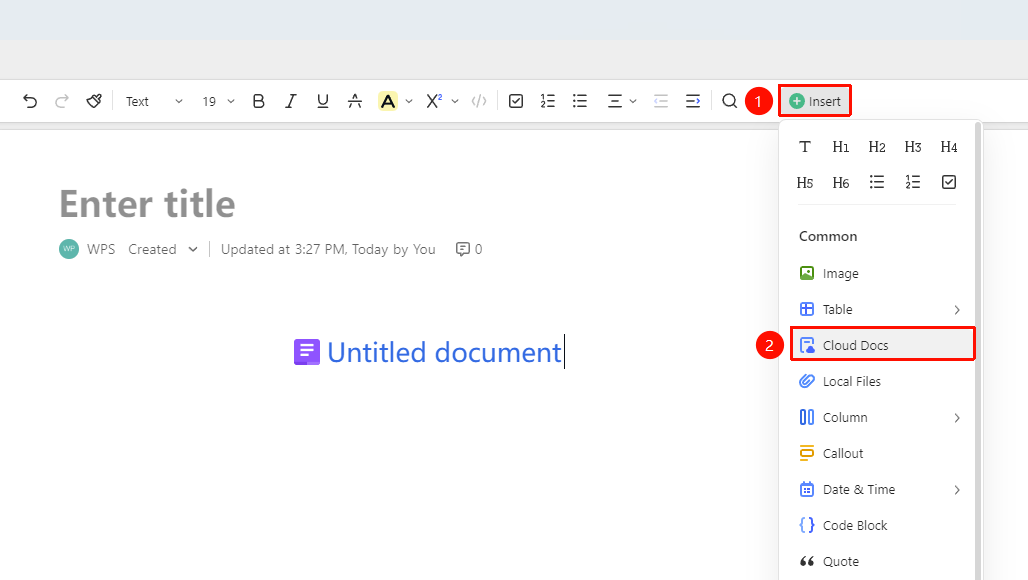Toggle Italic formatting
Screen dimensions: 1028x580
[290, 101]
